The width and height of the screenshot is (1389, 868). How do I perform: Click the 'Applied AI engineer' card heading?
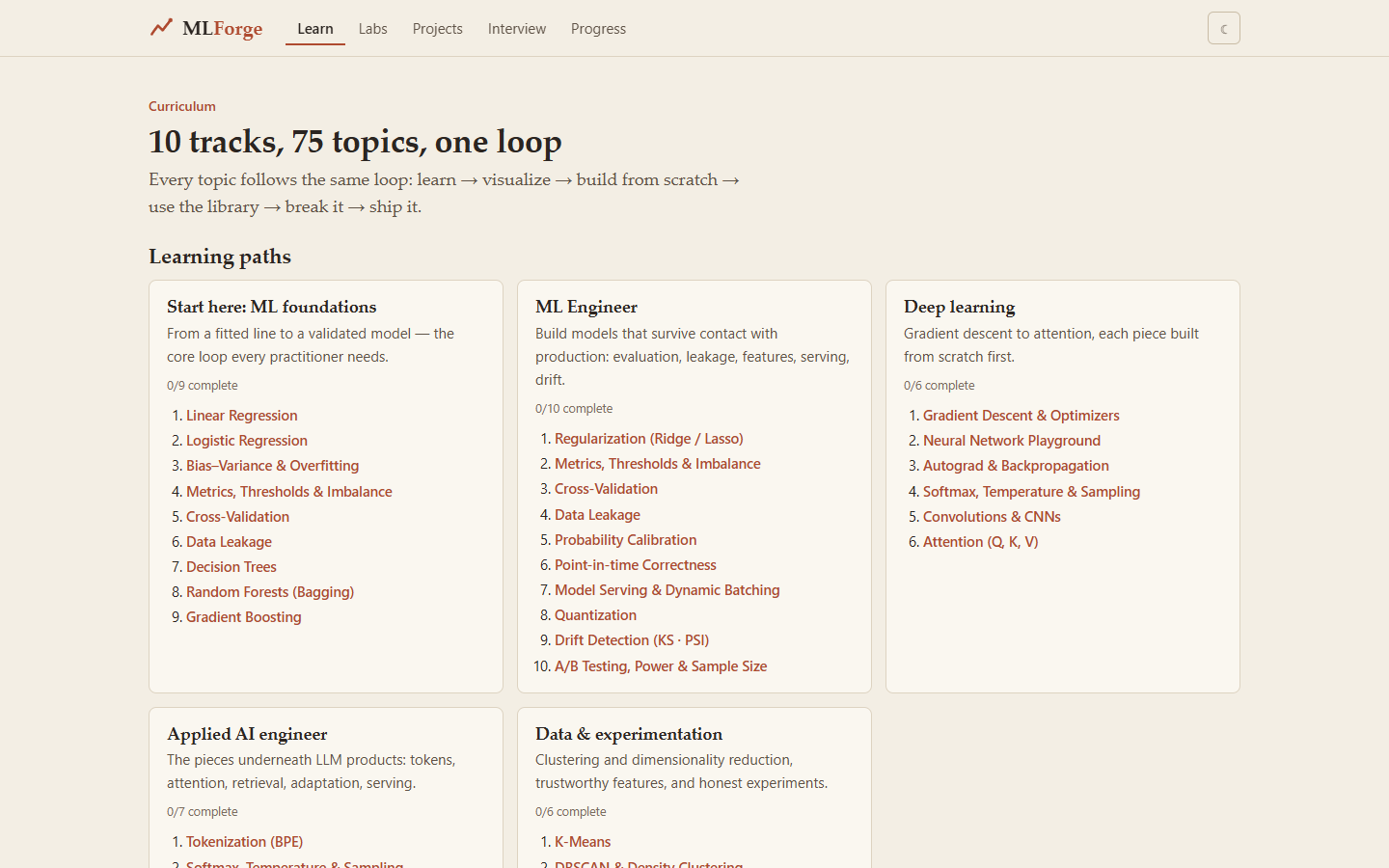(247, 734)
